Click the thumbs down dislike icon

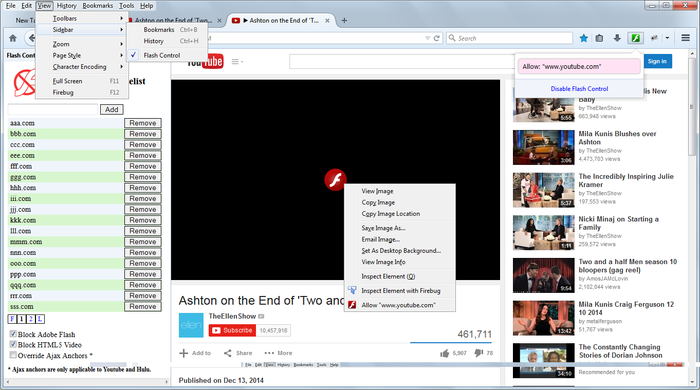tap(479, 353)
